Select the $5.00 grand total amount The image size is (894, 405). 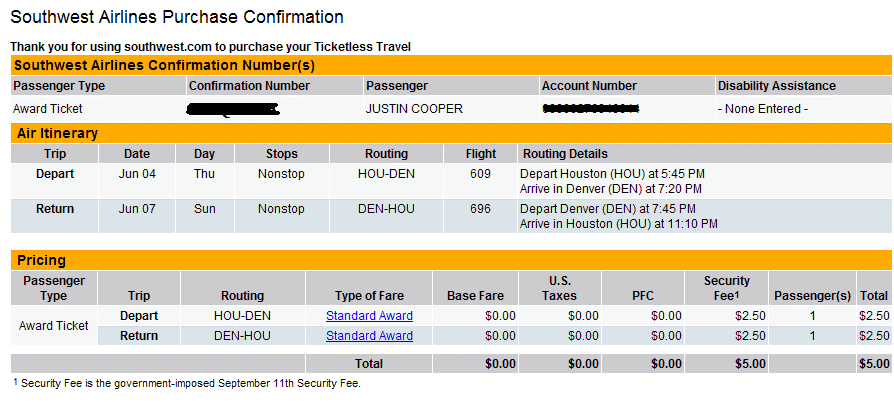click(x=874, y=364)
